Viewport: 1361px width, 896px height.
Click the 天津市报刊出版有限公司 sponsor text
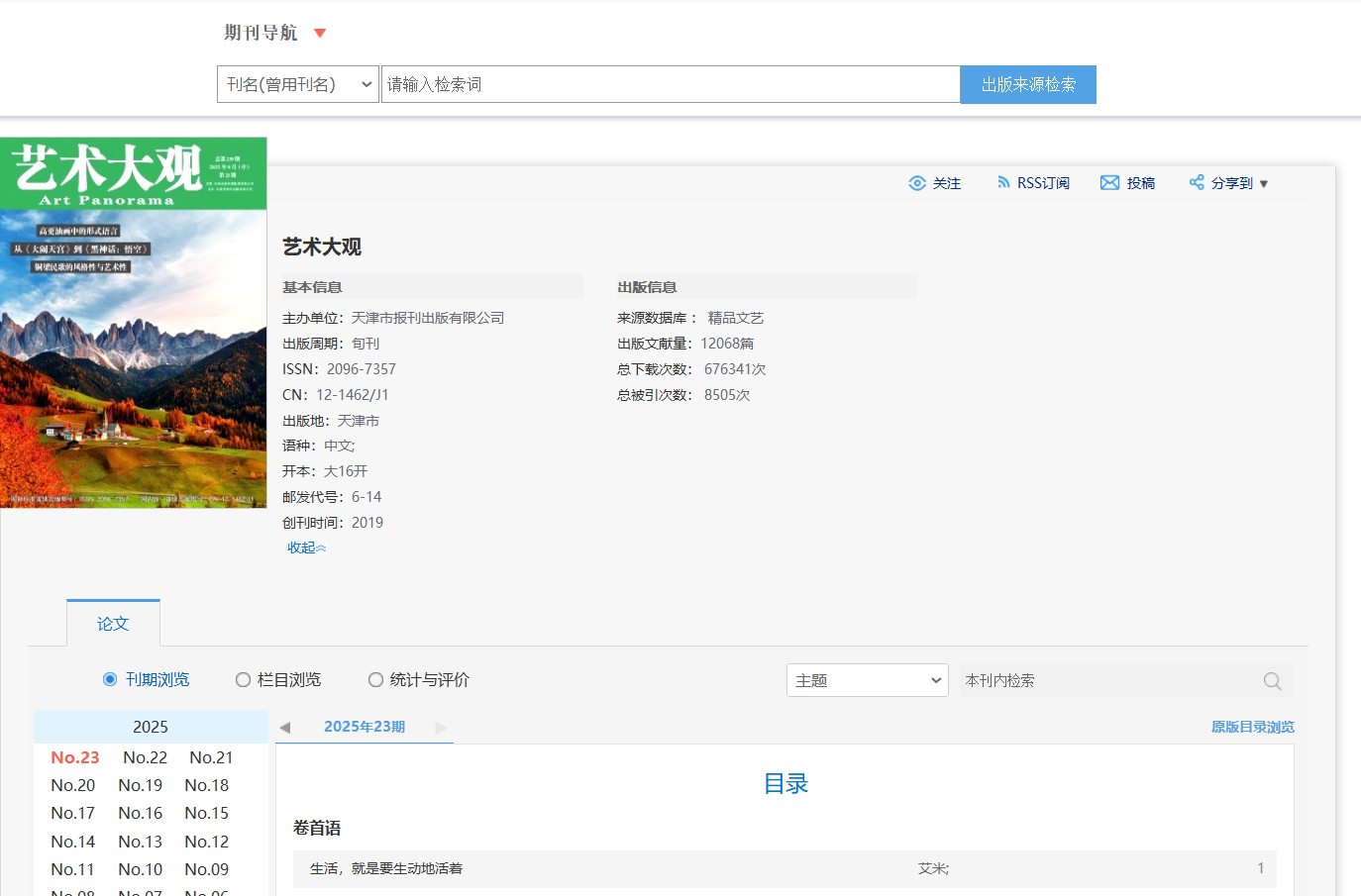point(428,318)
